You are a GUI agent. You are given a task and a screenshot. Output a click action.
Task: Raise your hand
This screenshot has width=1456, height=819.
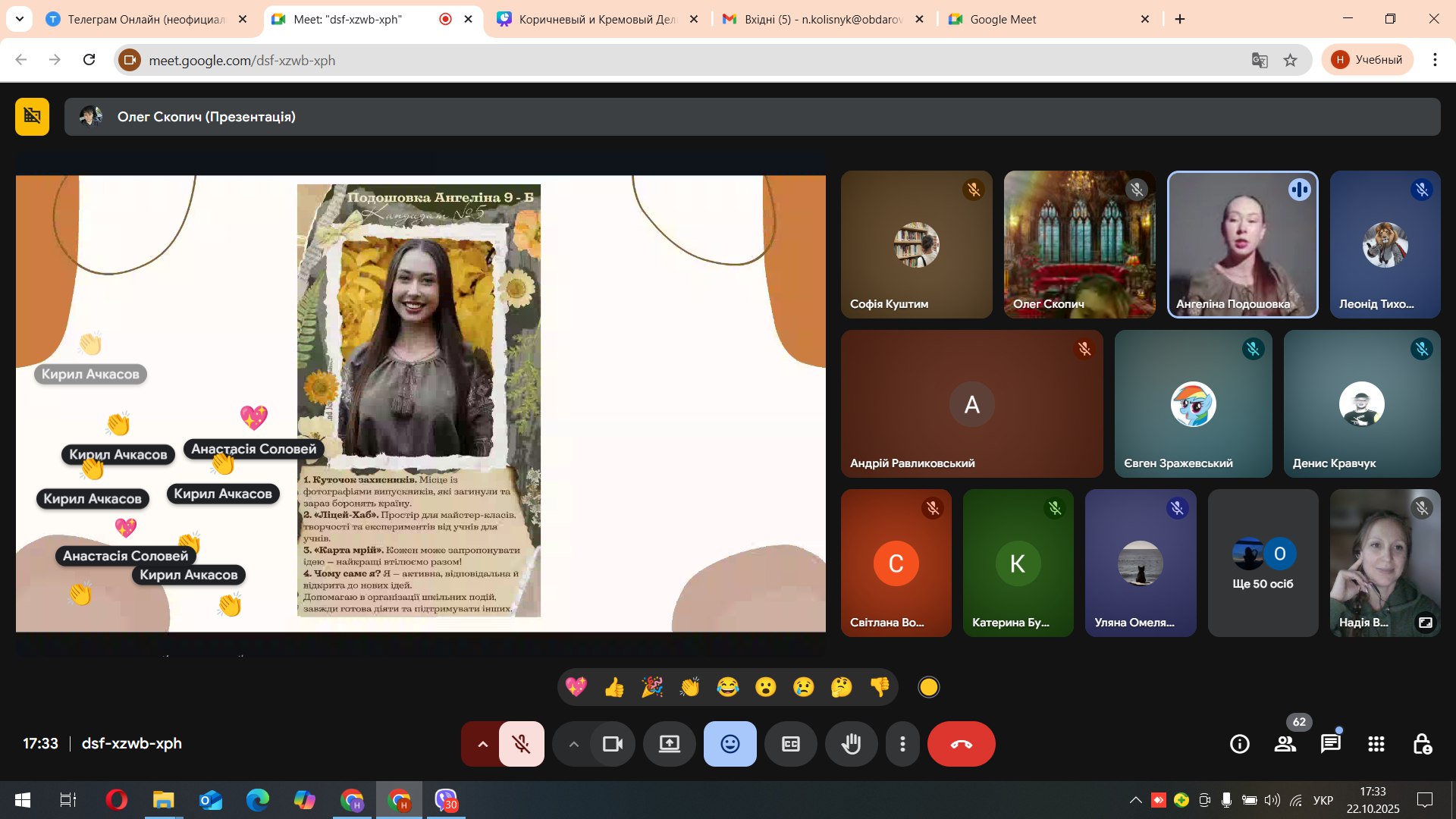[x=851, y=744]
